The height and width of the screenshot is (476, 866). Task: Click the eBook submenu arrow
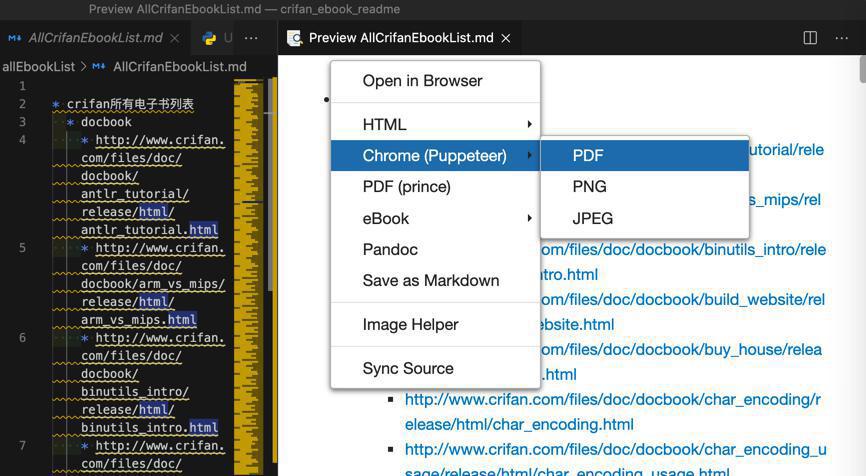pyautogui.click(x=529, y=218)
